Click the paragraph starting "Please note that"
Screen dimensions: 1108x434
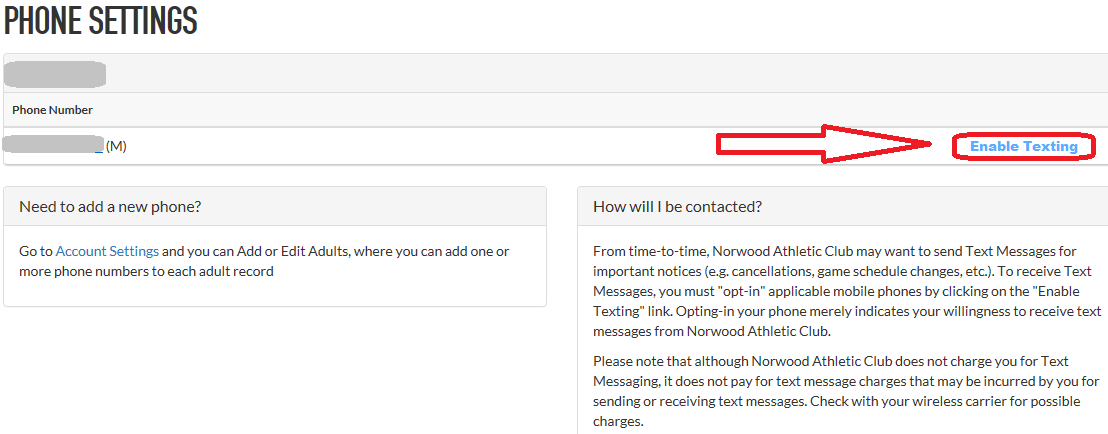tap(846, 391)
